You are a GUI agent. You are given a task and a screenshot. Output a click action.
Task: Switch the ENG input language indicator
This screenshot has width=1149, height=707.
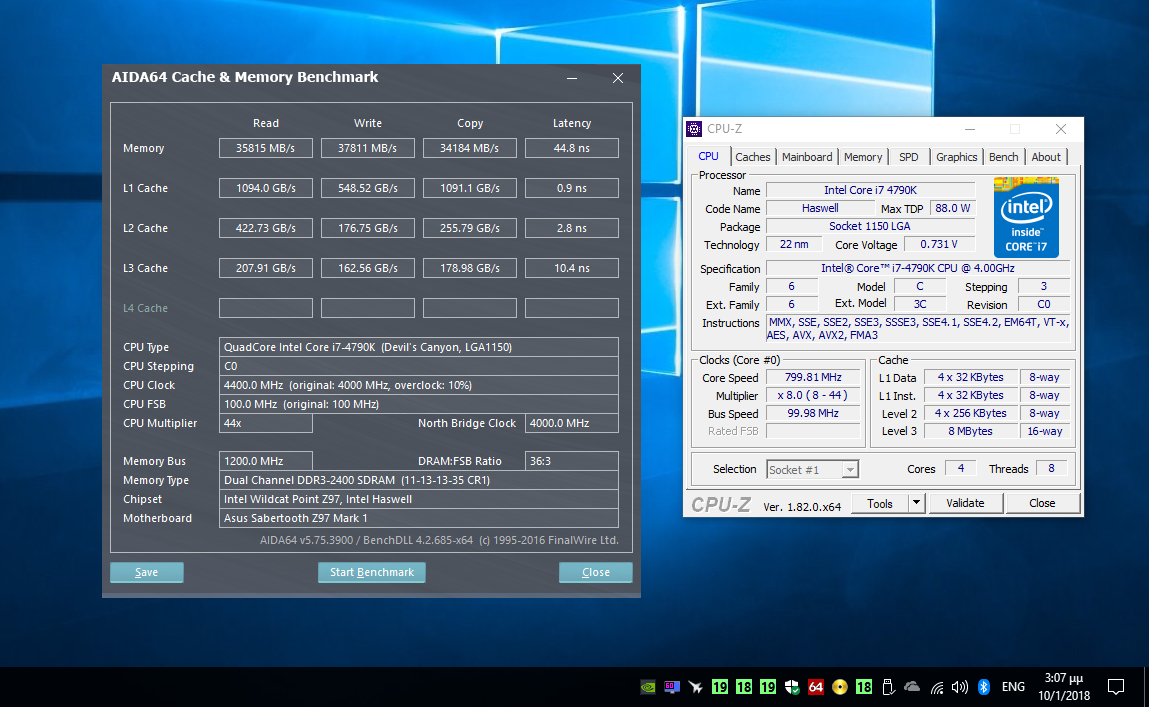1013,686
